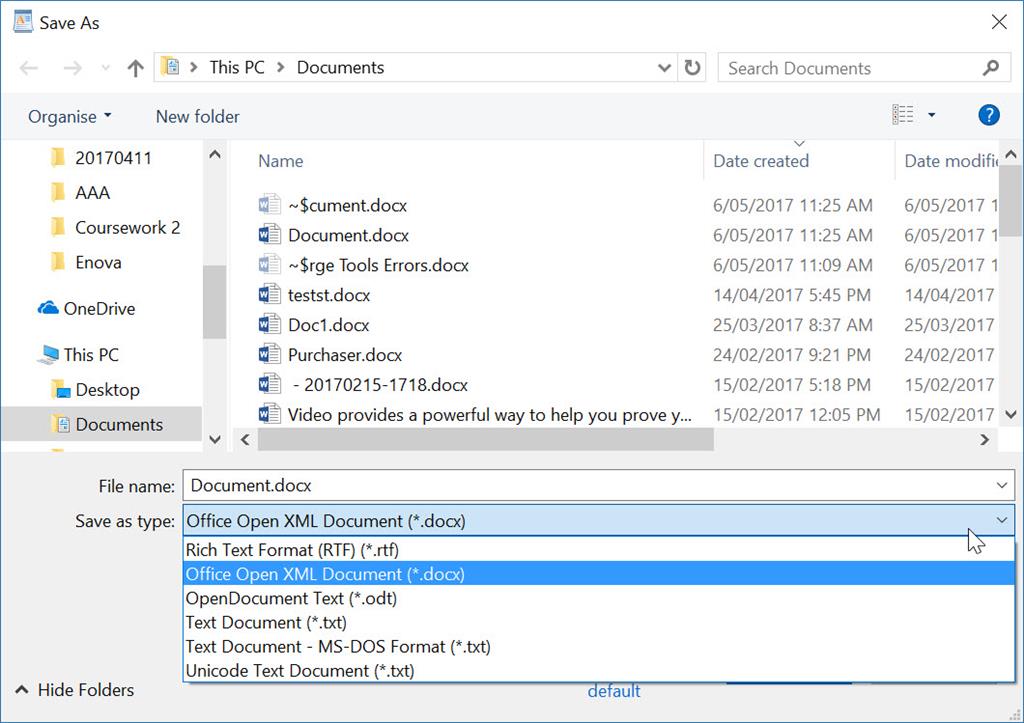
Task: Choose Text Document - MS-DOS Format
Action: 599,647
